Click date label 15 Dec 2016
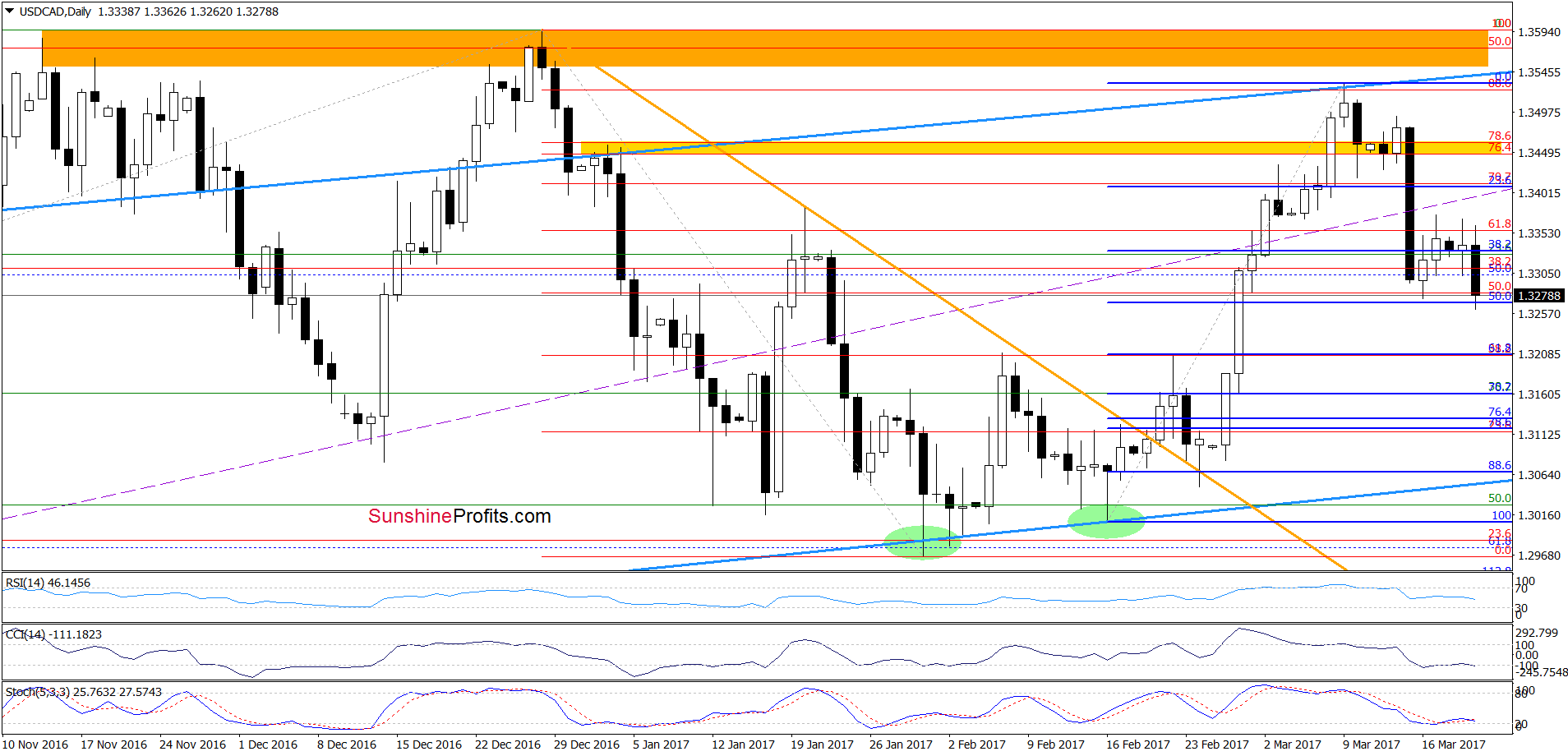 click(429, 744)
